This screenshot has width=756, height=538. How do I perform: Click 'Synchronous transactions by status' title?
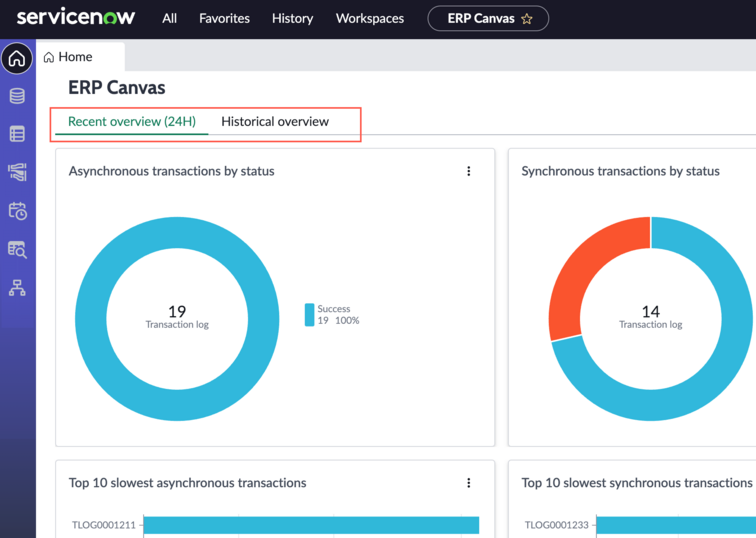[x=620, y=171]
